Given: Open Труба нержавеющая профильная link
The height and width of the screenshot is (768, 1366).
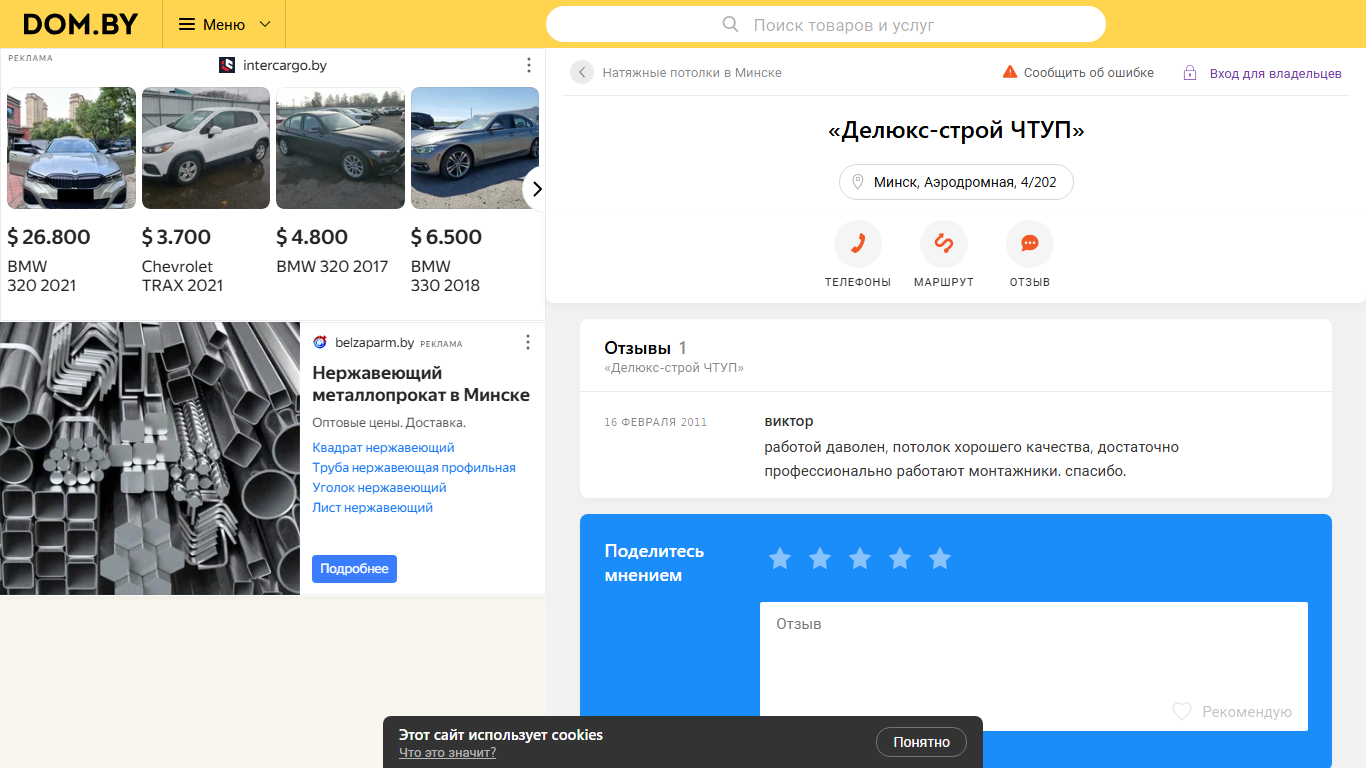Looking at the screenshot, I should point(414,468).
